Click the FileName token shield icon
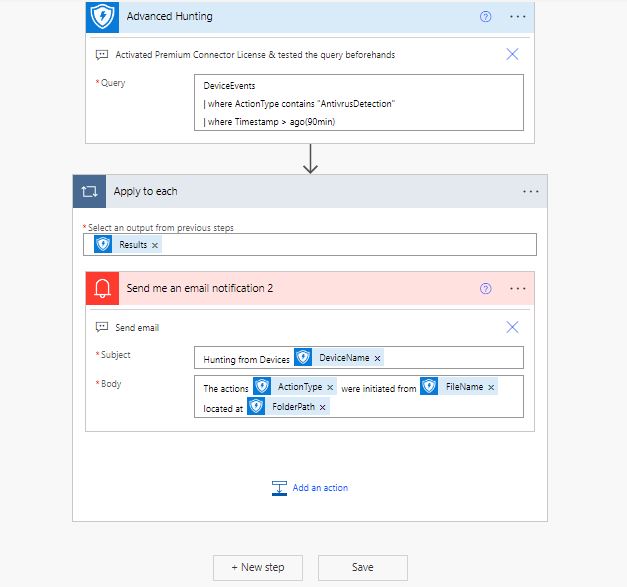This screenshot has height=587, width=627. 429,386
